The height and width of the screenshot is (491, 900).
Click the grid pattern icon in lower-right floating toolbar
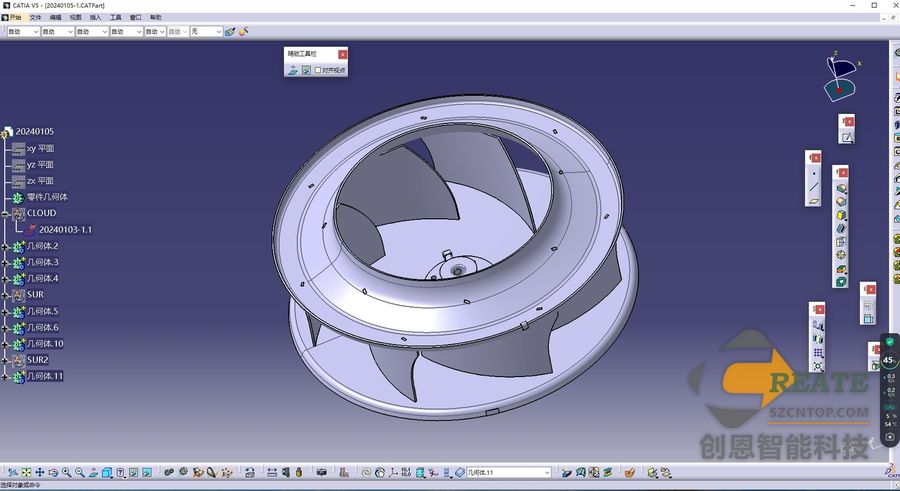[818, 353]
